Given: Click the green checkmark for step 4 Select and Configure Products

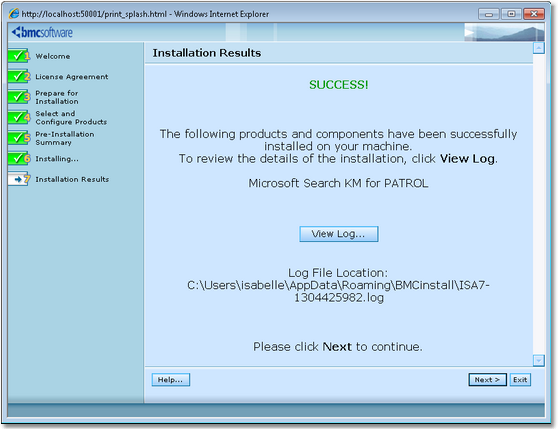Looking at the screenshot, I should coord(19,117).
